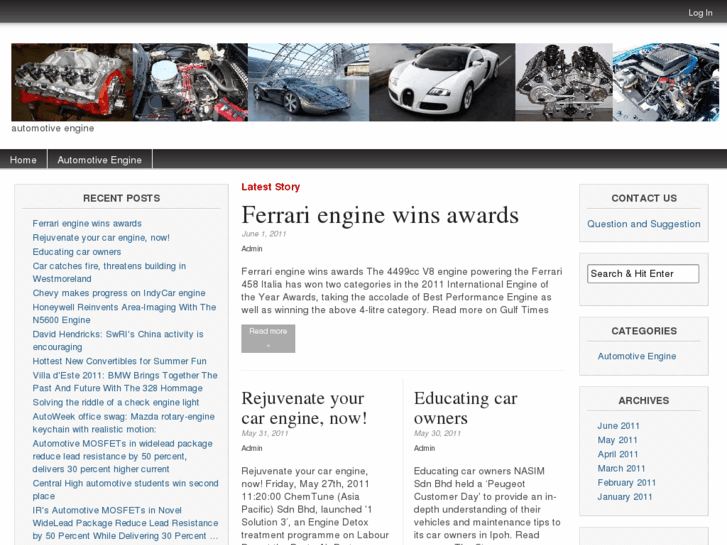This screenshot has width=727, height=545.
Task: Open the May 2011 archive
Action: pyautogui.click(x=618, y=440)
